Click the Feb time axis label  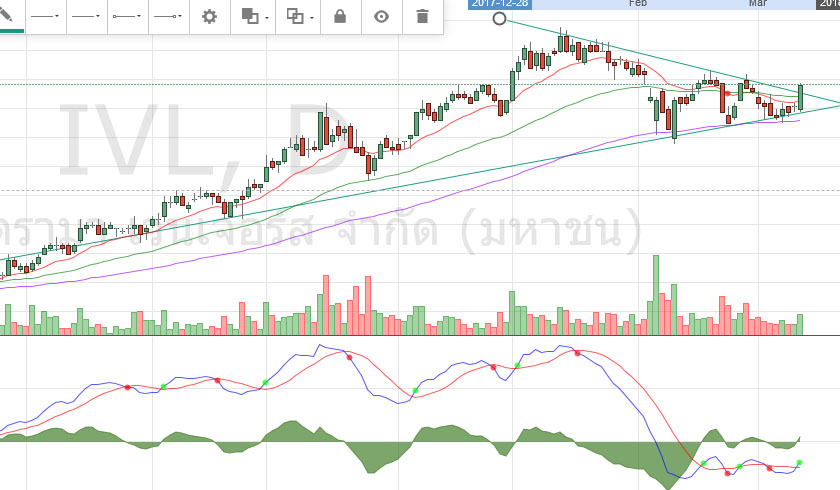(x=638, y=3)
